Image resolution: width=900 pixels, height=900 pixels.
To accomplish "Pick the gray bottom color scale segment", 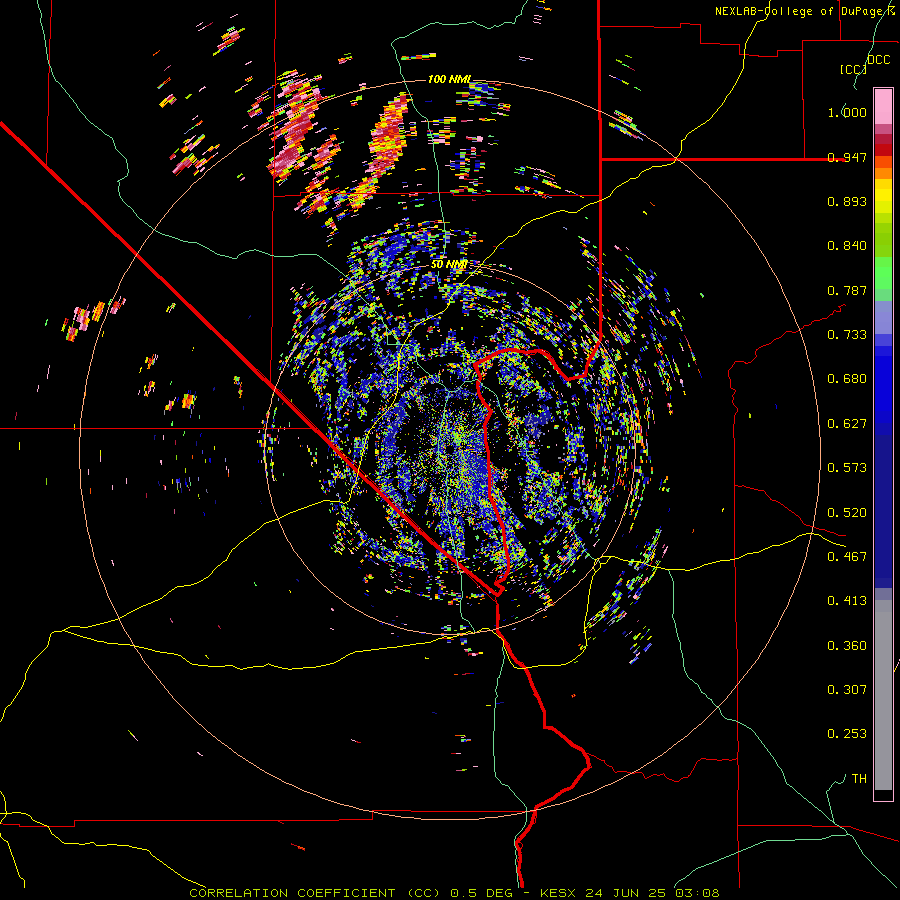I will click(x=883, y=695).
